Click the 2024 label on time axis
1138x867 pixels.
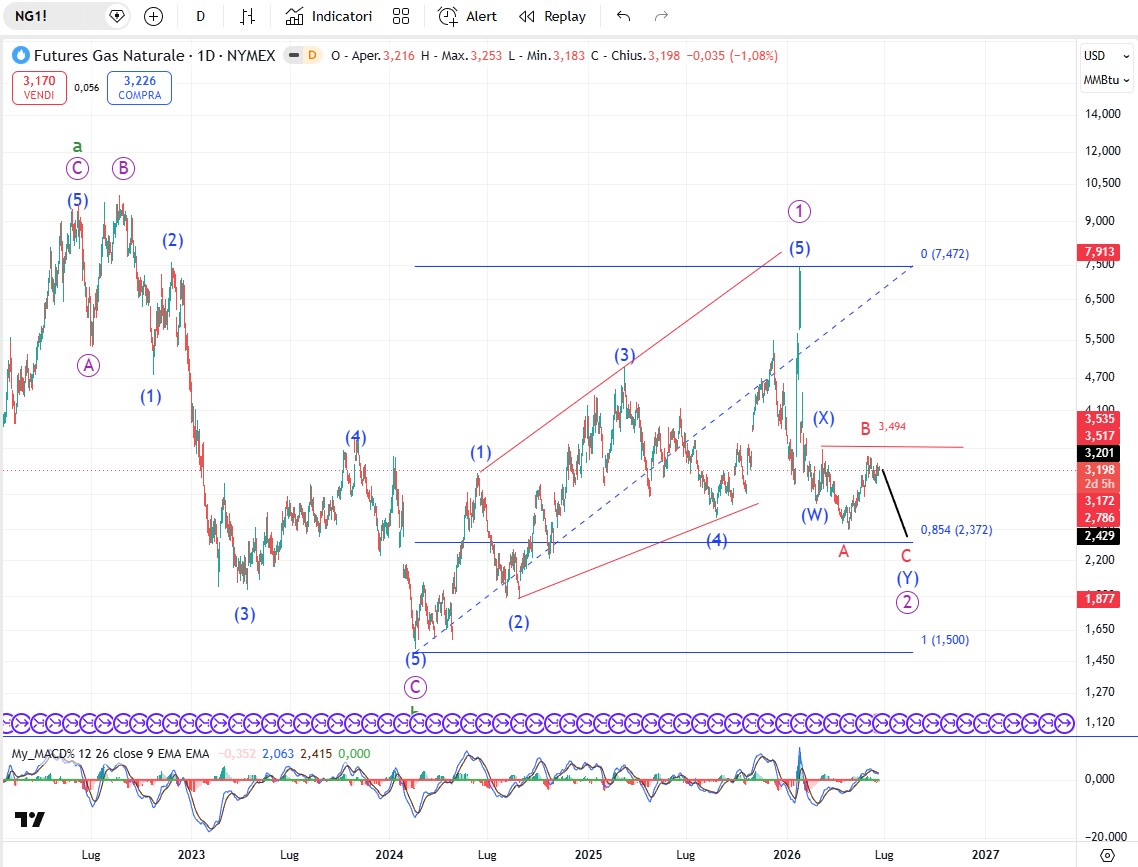click(389, 855)
